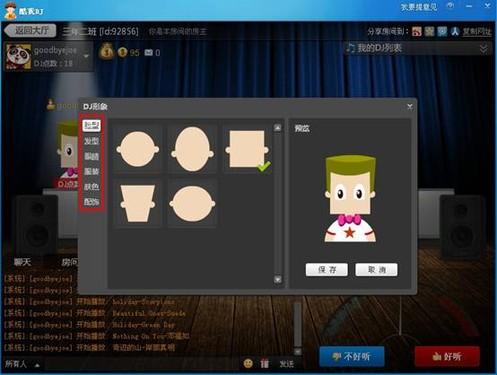Screen dimensions: 497x375
Task: Click the face list scroll up arrow
Action: pyautogui.click(x=277, y=128)
